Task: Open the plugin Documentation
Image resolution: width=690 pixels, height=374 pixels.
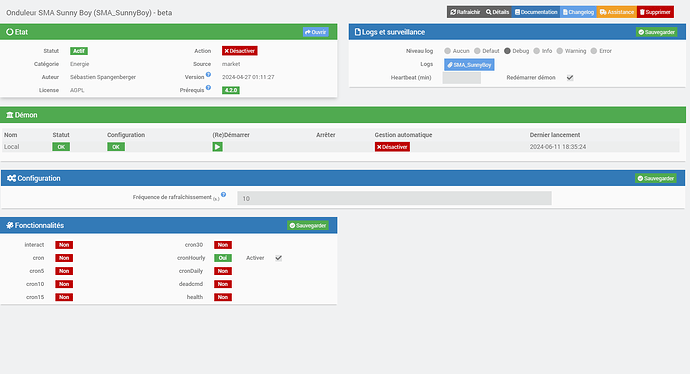Action: 536,12
